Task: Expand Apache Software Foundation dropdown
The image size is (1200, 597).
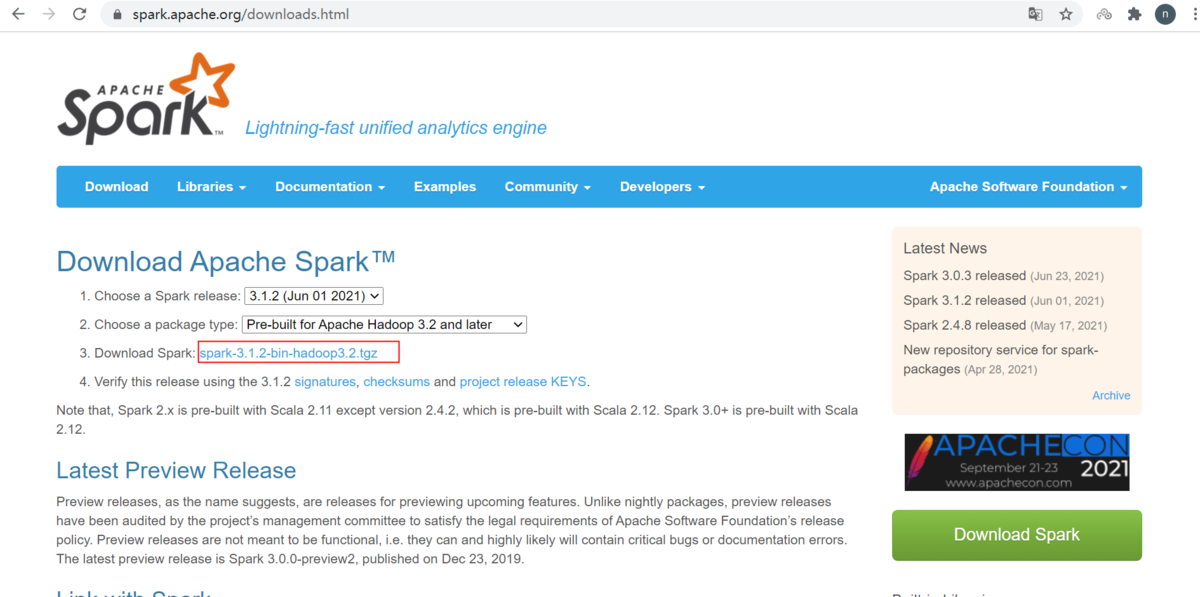Action: tap(1028, 187)
